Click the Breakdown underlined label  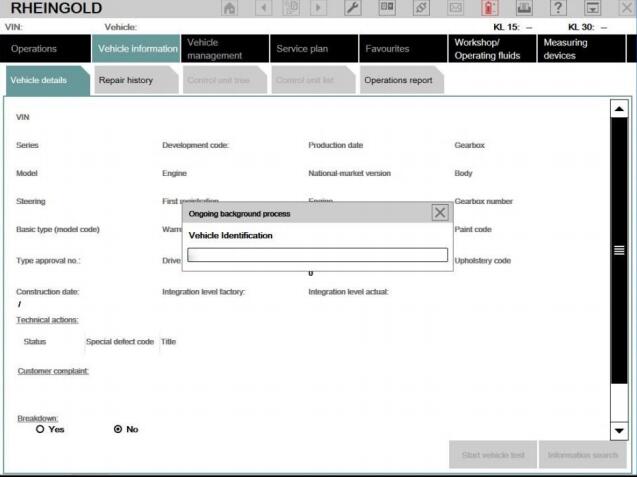(38, 418)
